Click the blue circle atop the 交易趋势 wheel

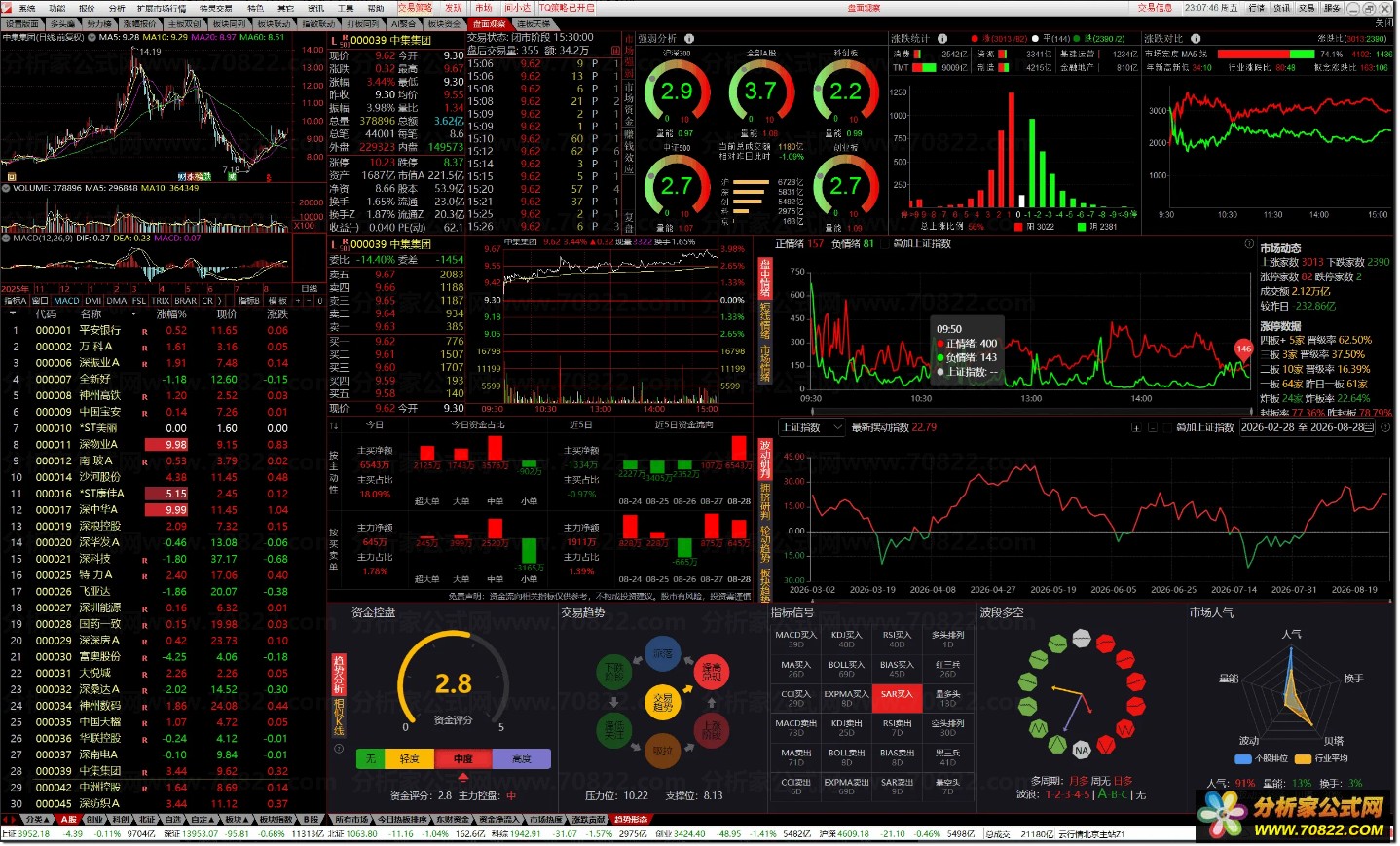click(663, 654)
